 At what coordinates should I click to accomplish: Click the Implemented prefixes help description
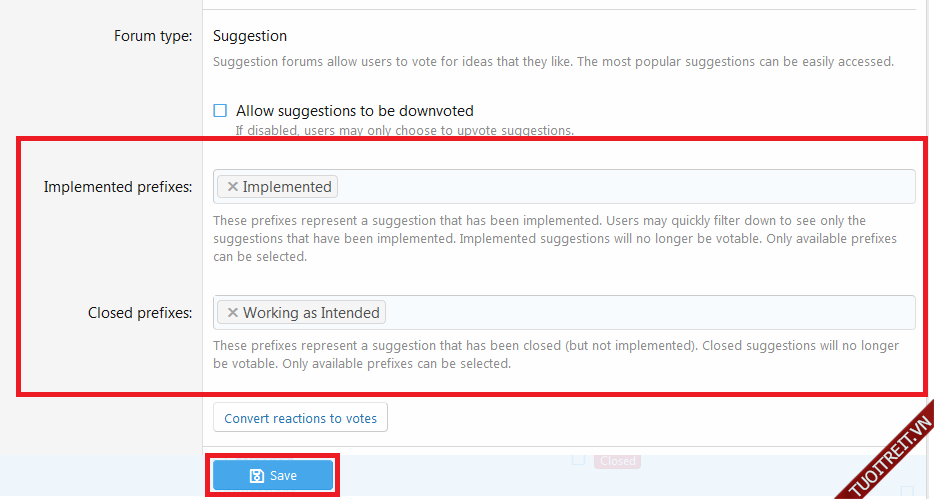pyautogui.click(x=540, y=238)
